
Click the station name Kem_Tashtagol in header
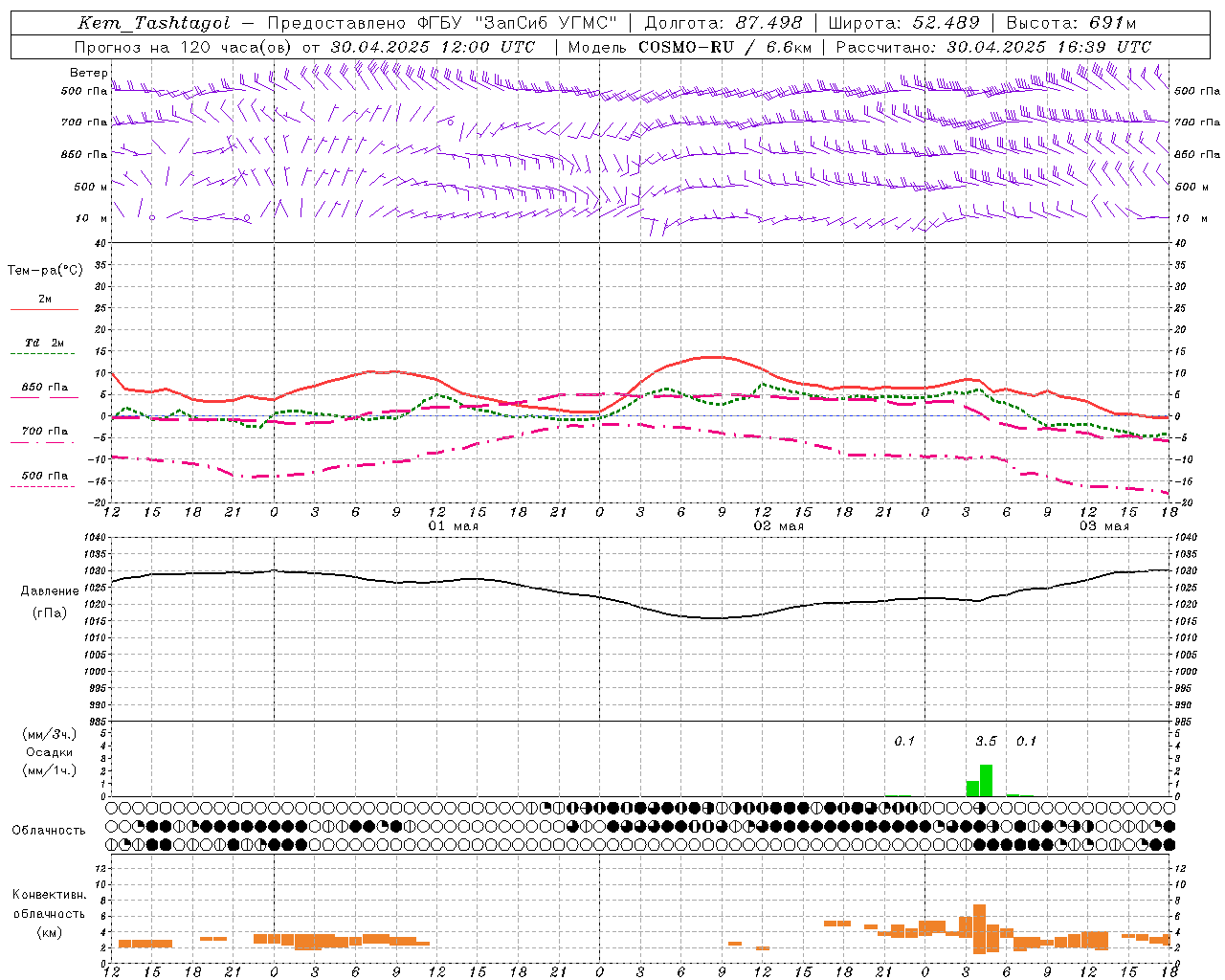point(154,23)
